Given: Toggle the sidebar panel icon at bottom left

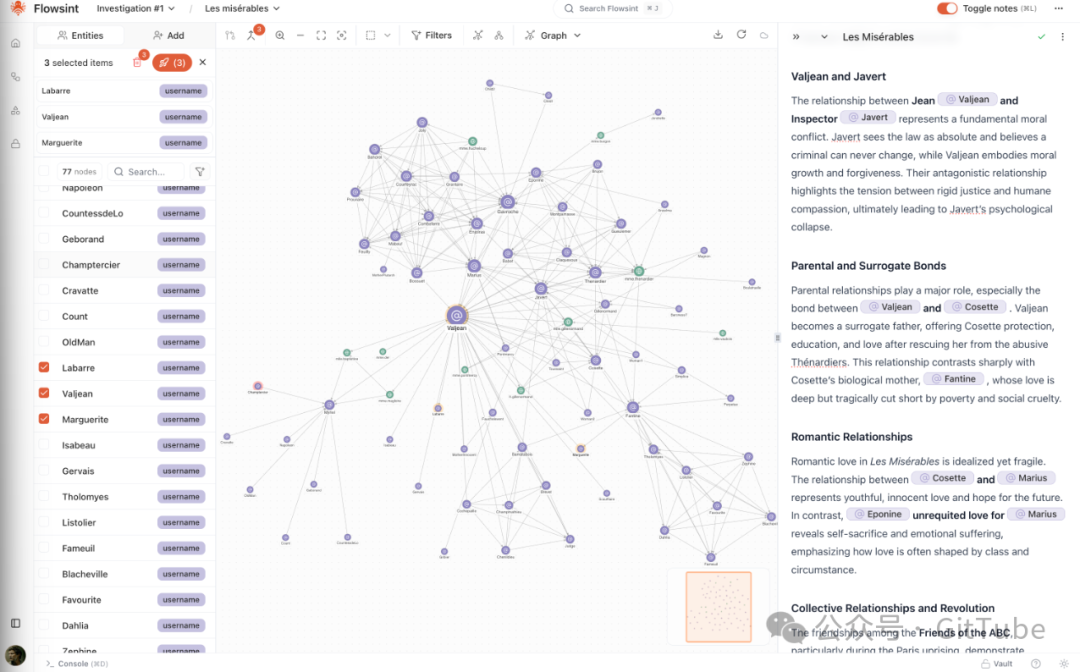Looking at the screenshot, I should pos(15,623).
